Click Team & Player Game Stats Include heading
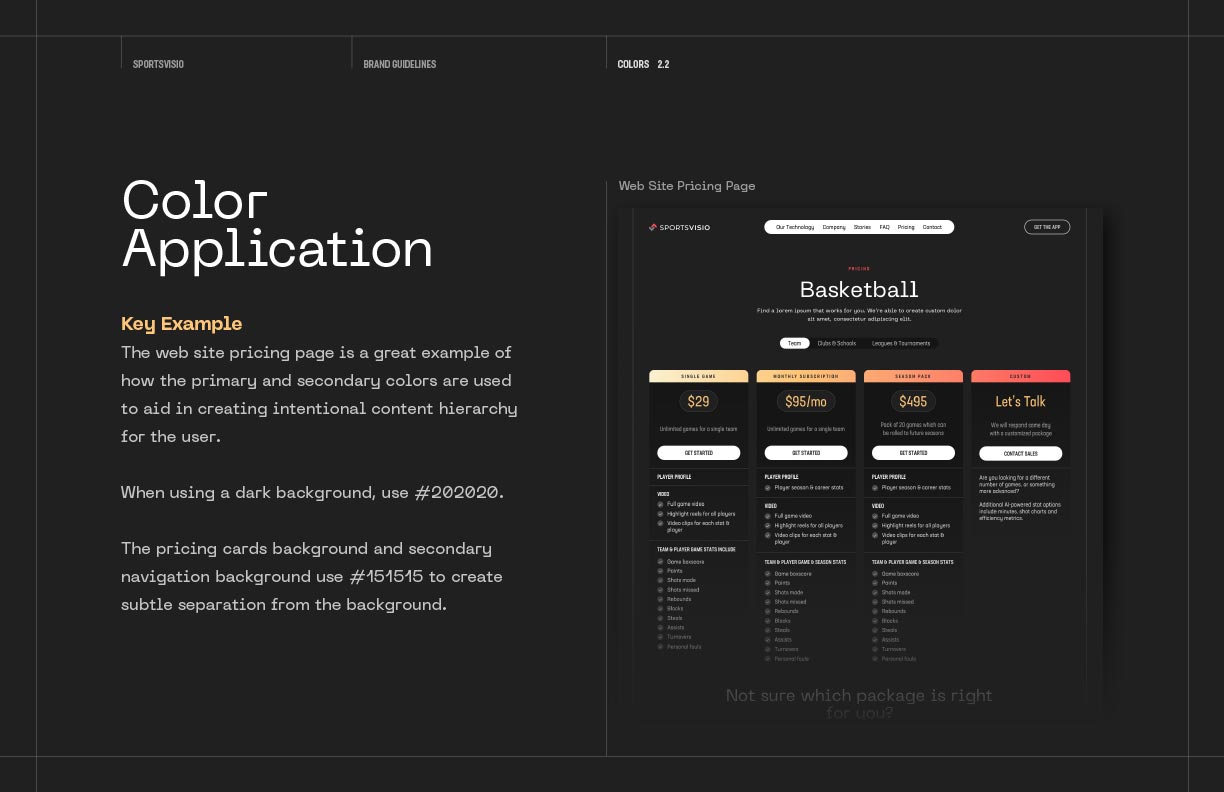This screenshot has height=792, width=1224. pyautogui.click(x=696, y=550)
